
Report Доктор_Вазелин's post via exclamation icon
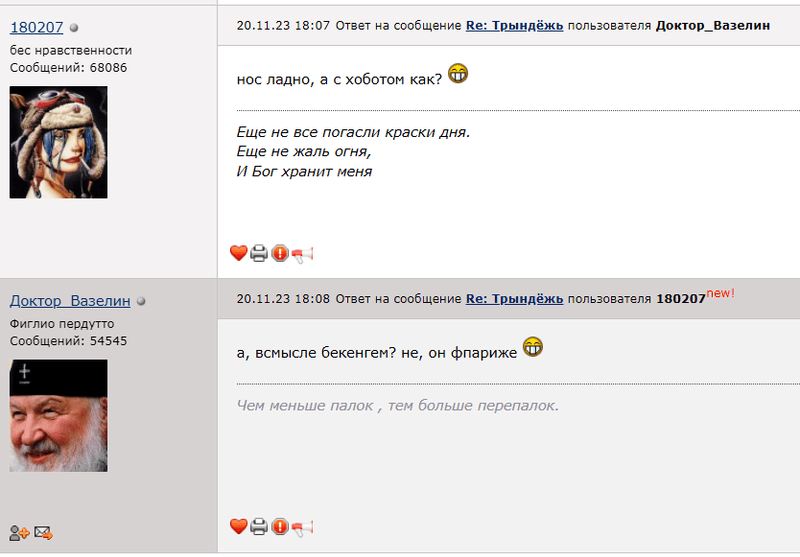click(280, 526)
